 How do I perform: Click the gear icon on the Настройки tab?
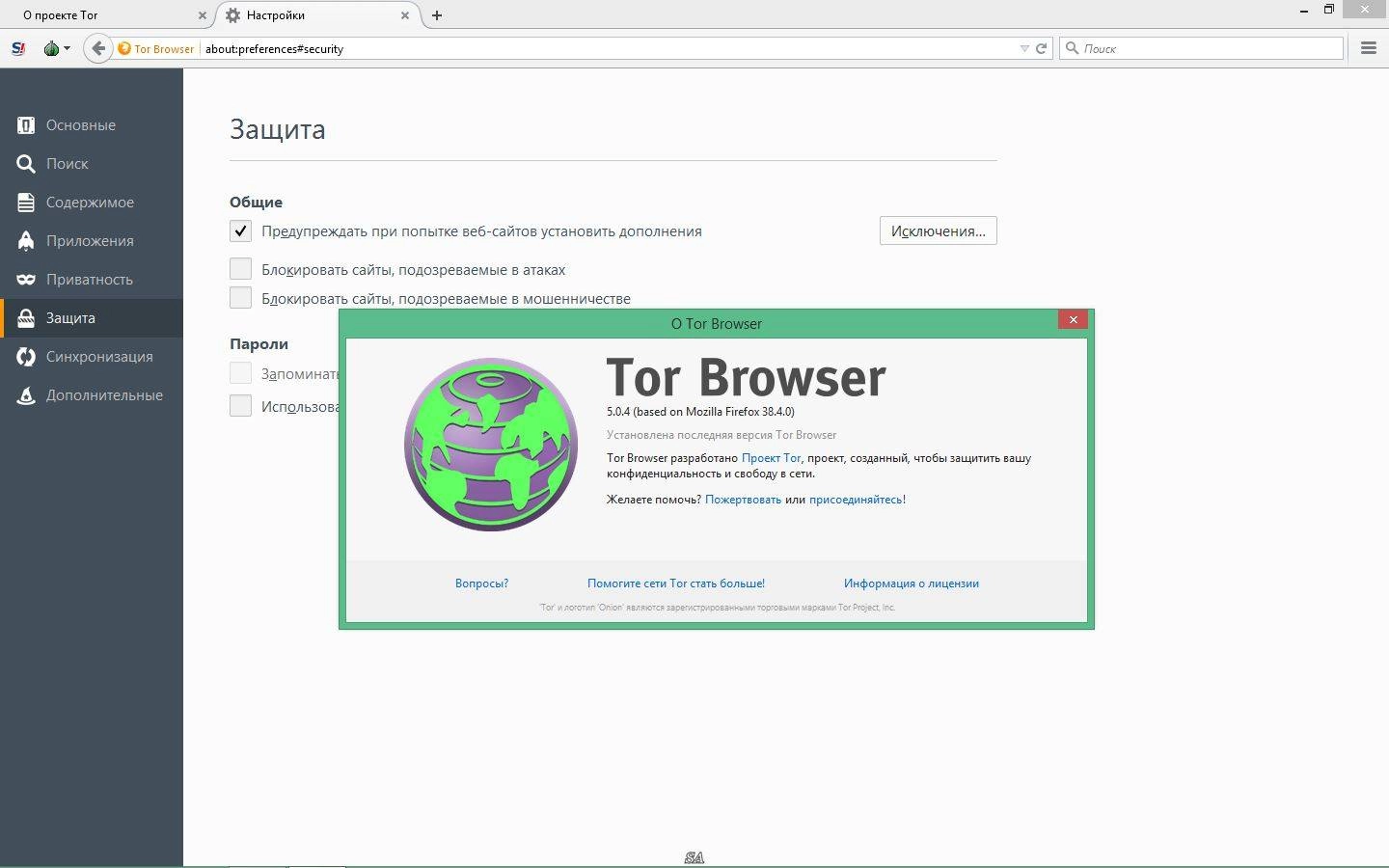(232, 15)
